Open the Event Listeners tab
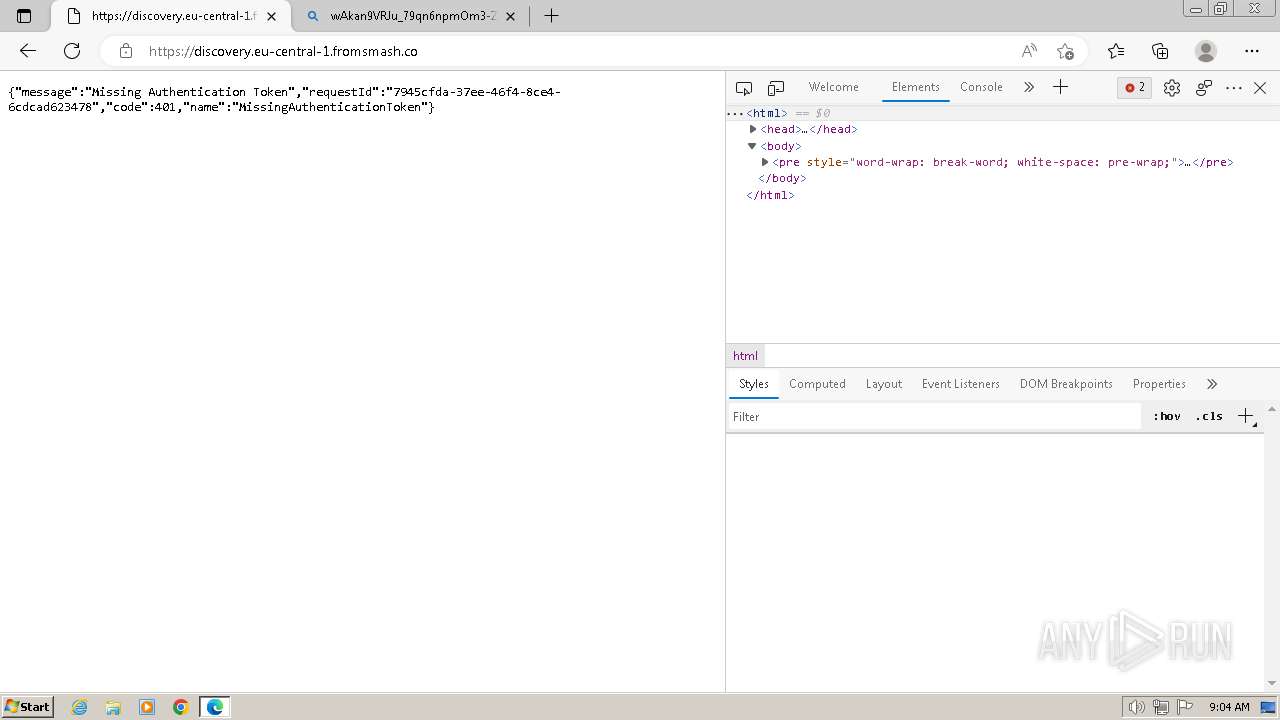1280x720 pixels. (961, 384)
